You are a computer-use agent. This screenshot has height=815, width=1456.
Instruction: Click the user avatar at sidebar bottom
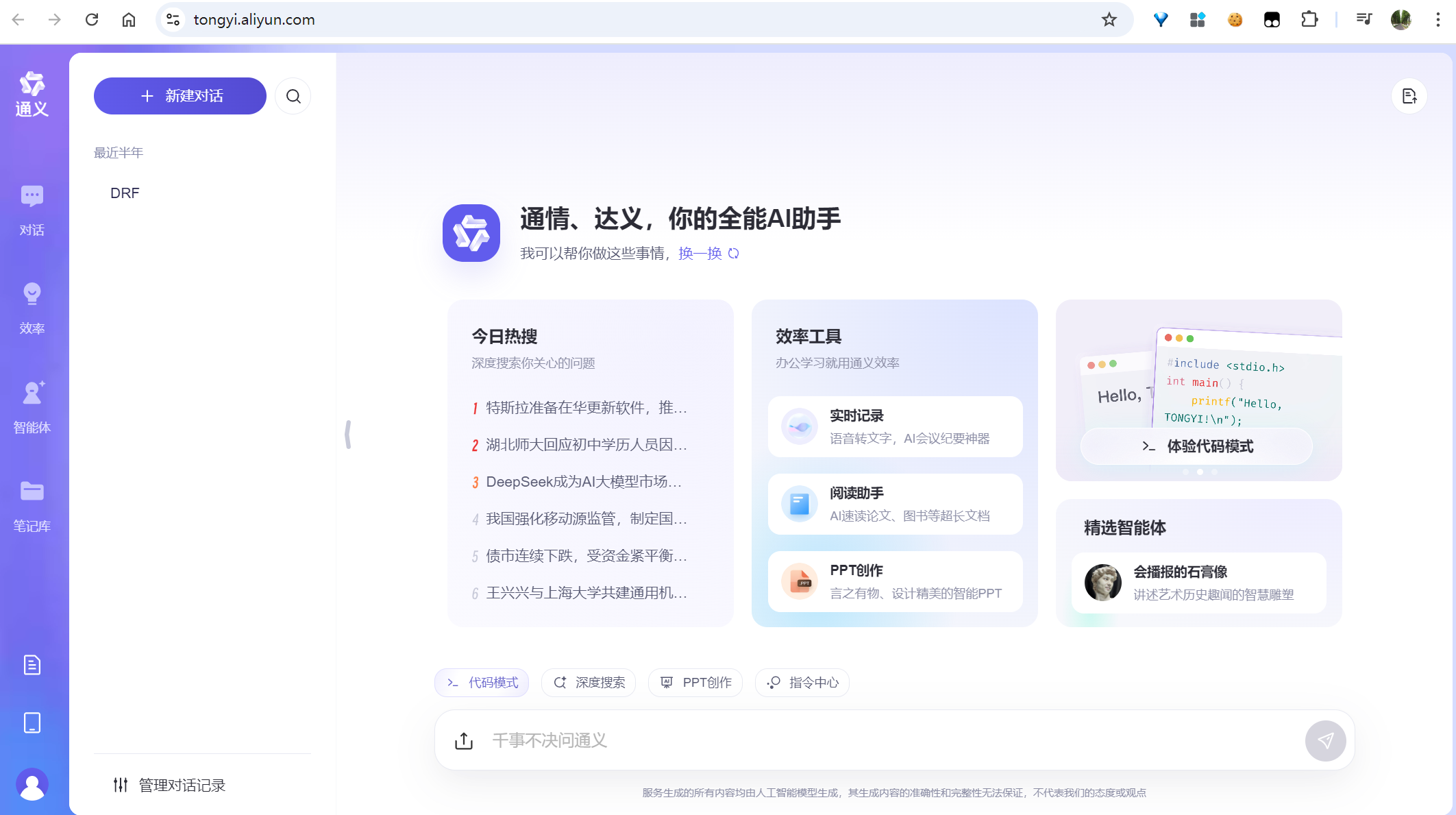[x=32, y=784]
